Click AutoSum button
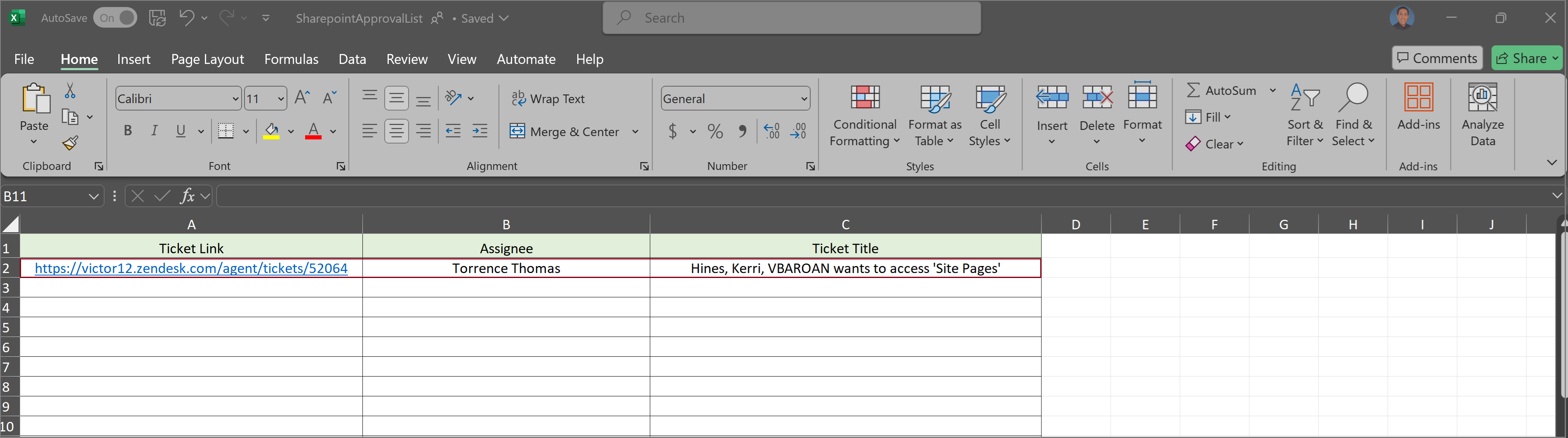 (x=1221, y=90)
